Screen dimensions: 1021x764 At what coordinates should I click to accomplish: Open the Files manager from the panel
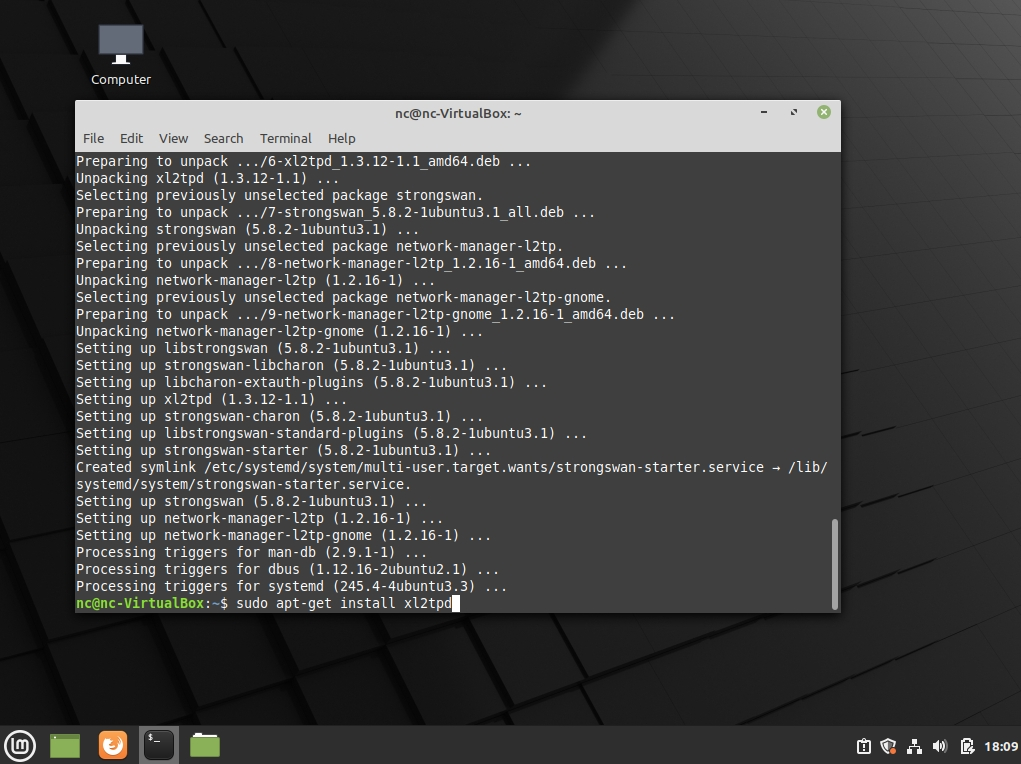[x=205, y=745]
